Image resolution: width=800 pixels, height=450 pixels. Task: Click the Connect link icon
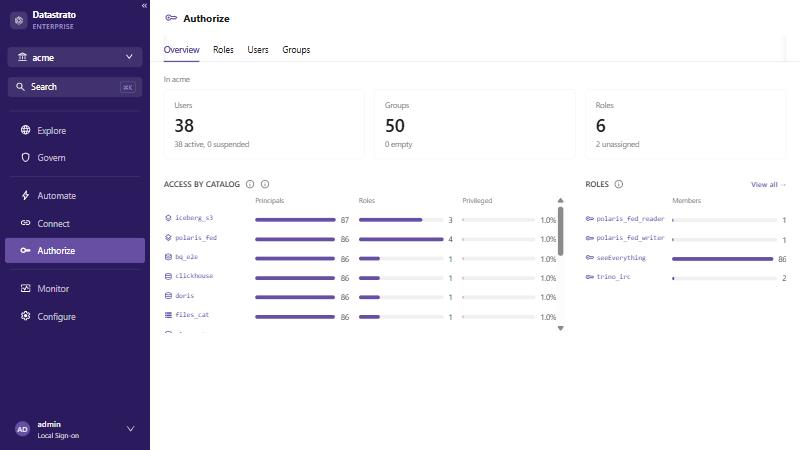(x=26, y=223)
